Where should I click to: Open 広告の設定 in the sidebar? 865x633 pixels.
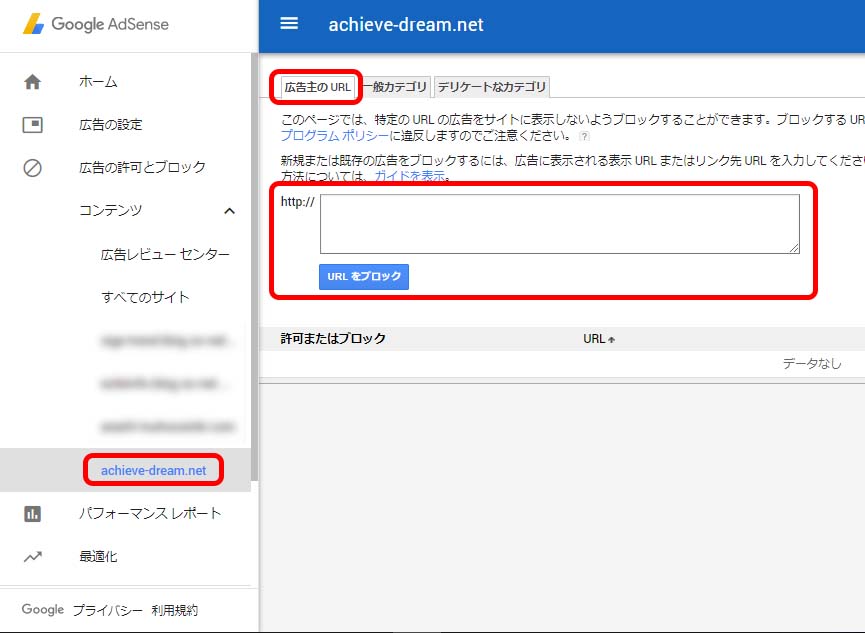[x=111, y=125]
